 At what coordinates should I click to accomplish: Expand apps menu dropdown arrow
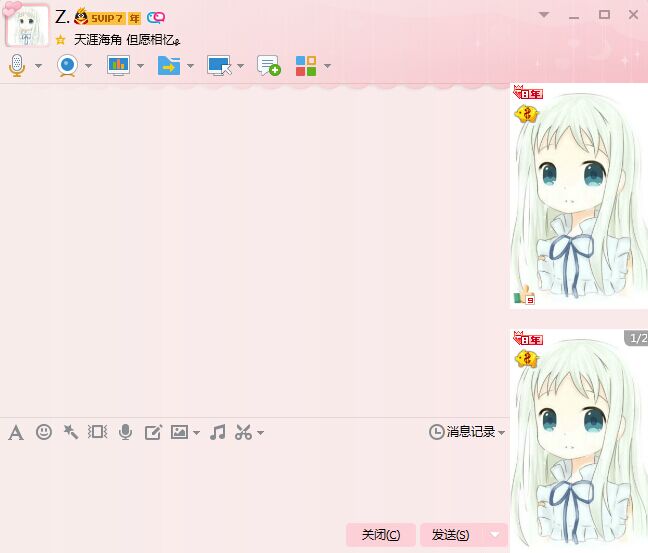coord(327,66)
